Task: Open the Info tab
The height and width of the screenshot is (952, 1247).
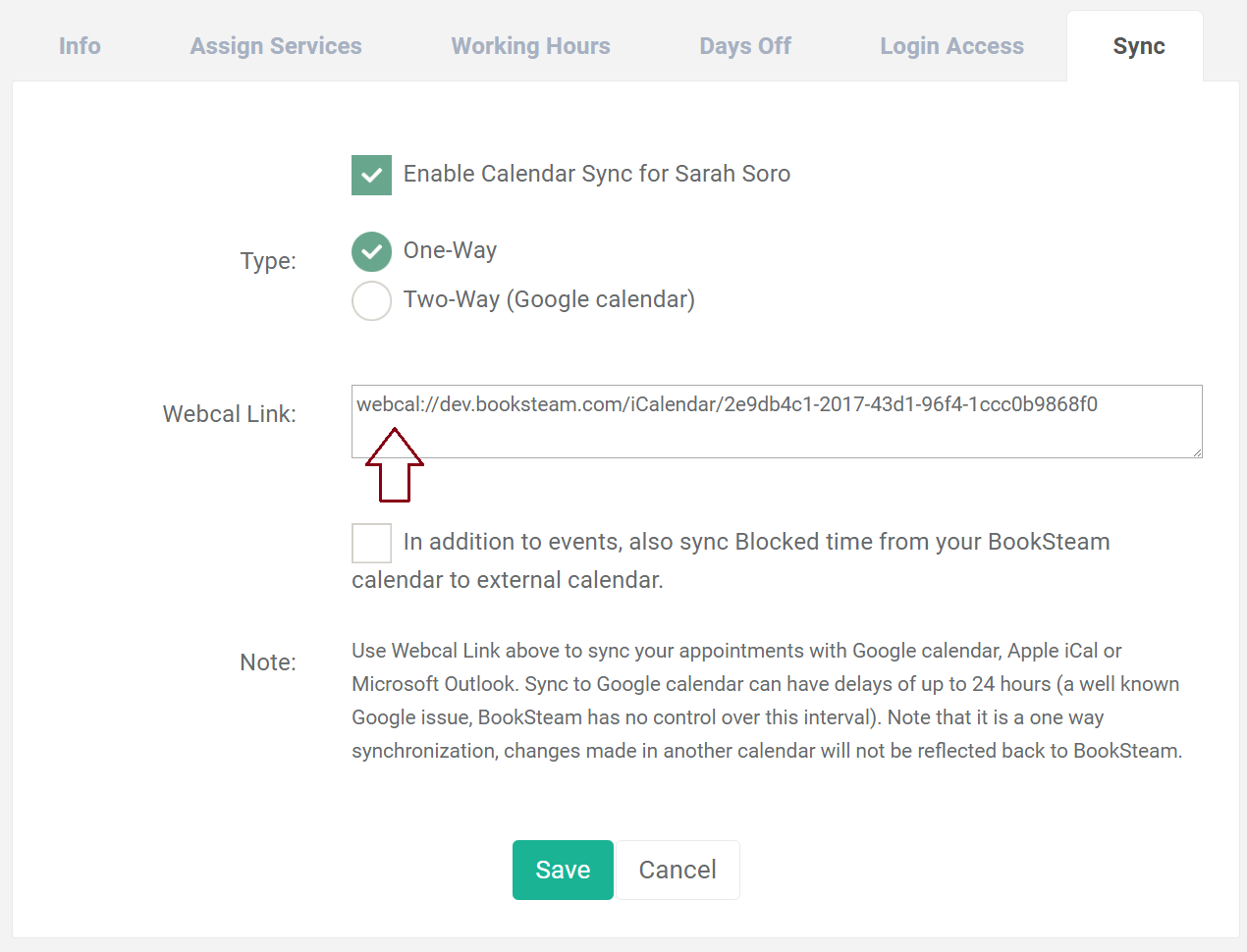Action: pyautogui.click(x=80, y=46)
